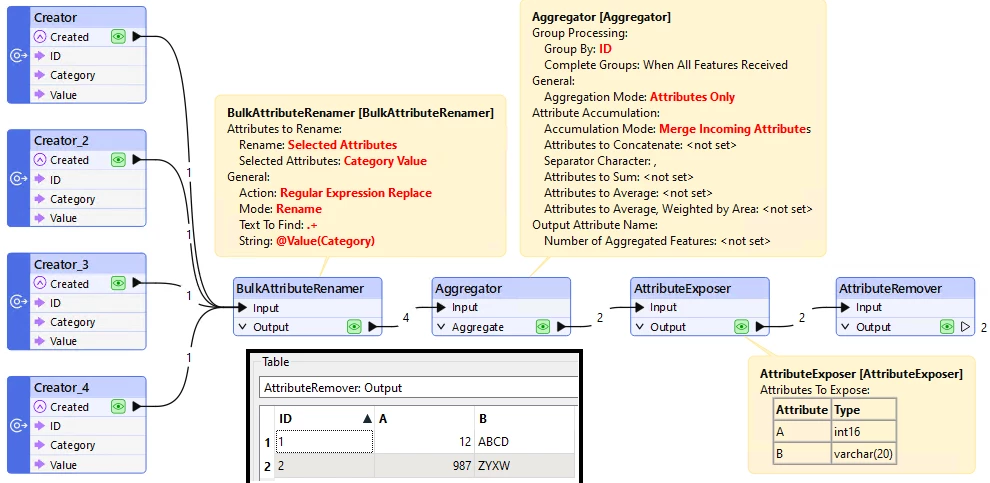The height and width of the screenshot is (483, 990).
Task: Select ID attribute arrow icon in Creator_4
Action: tap(40, 426)
